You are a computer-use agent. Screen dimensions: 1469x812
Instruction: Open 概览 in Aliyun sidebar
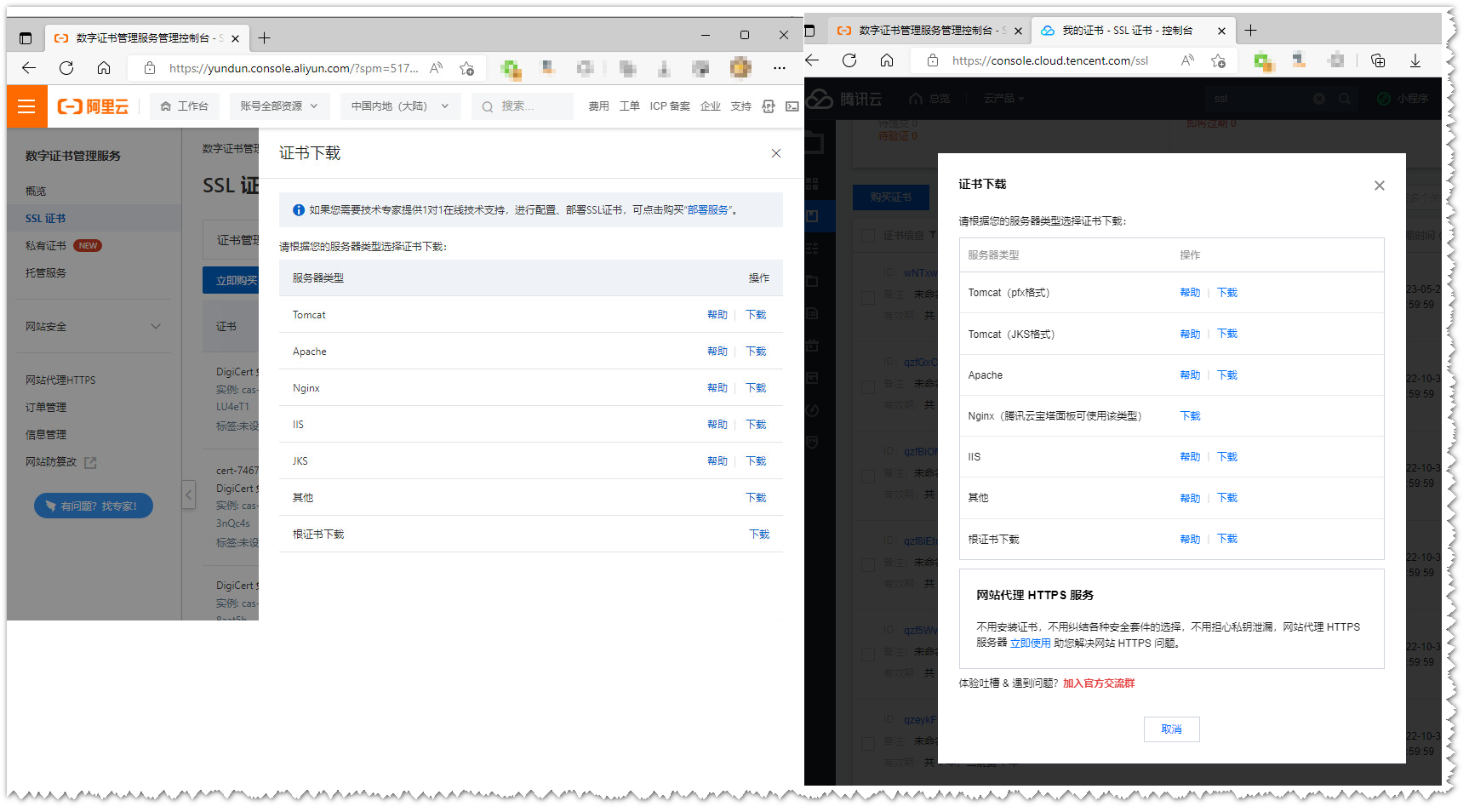coord(36,192)
